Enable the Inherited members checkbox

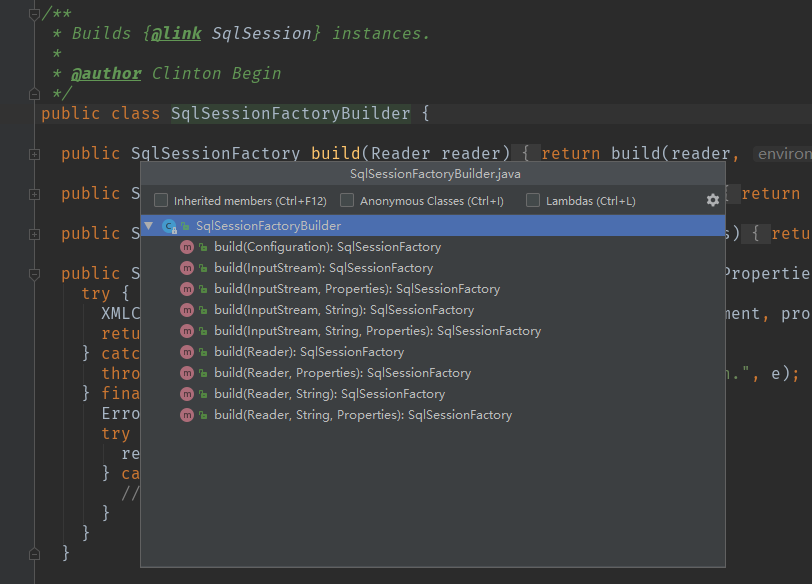click(x=161, y=200)
